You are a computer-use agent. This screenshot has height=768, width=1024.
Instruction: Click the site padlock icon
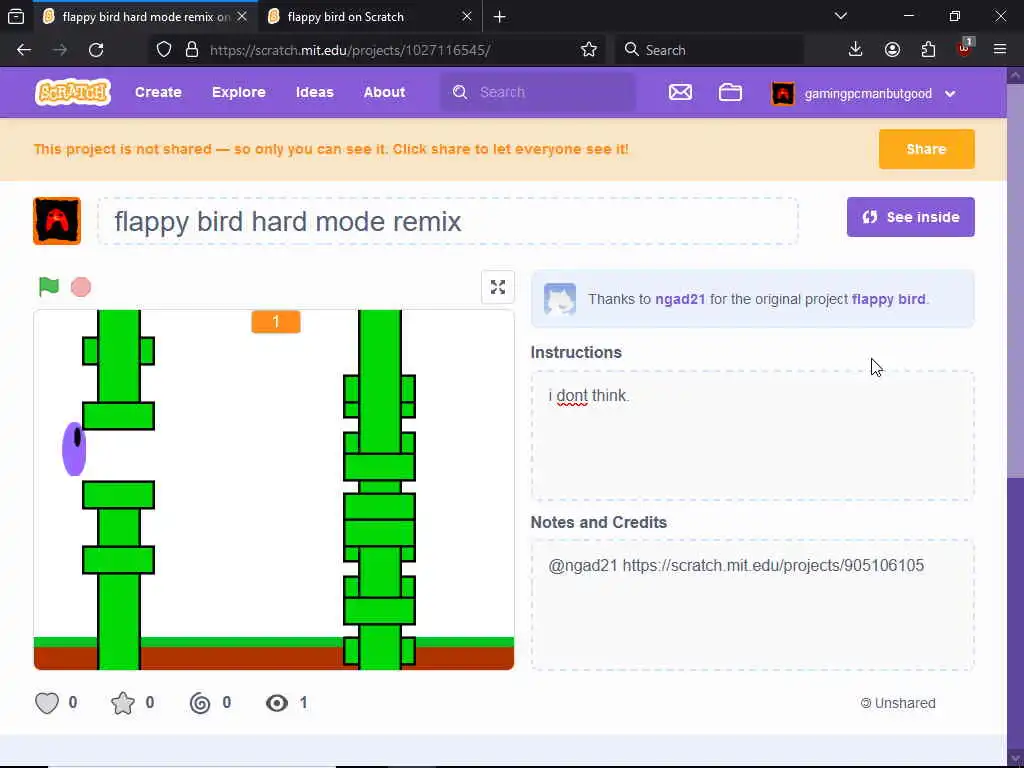point(191,50)
